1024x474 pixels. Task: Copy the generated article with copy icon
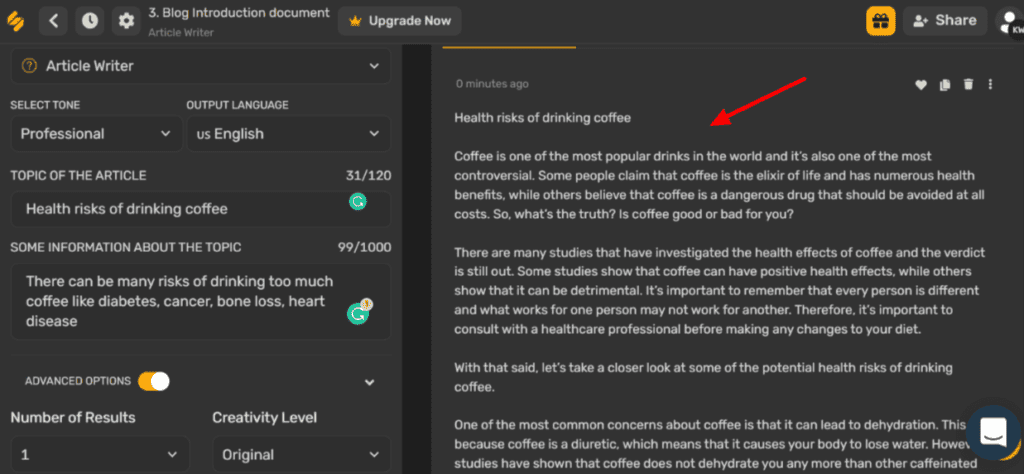945,85
